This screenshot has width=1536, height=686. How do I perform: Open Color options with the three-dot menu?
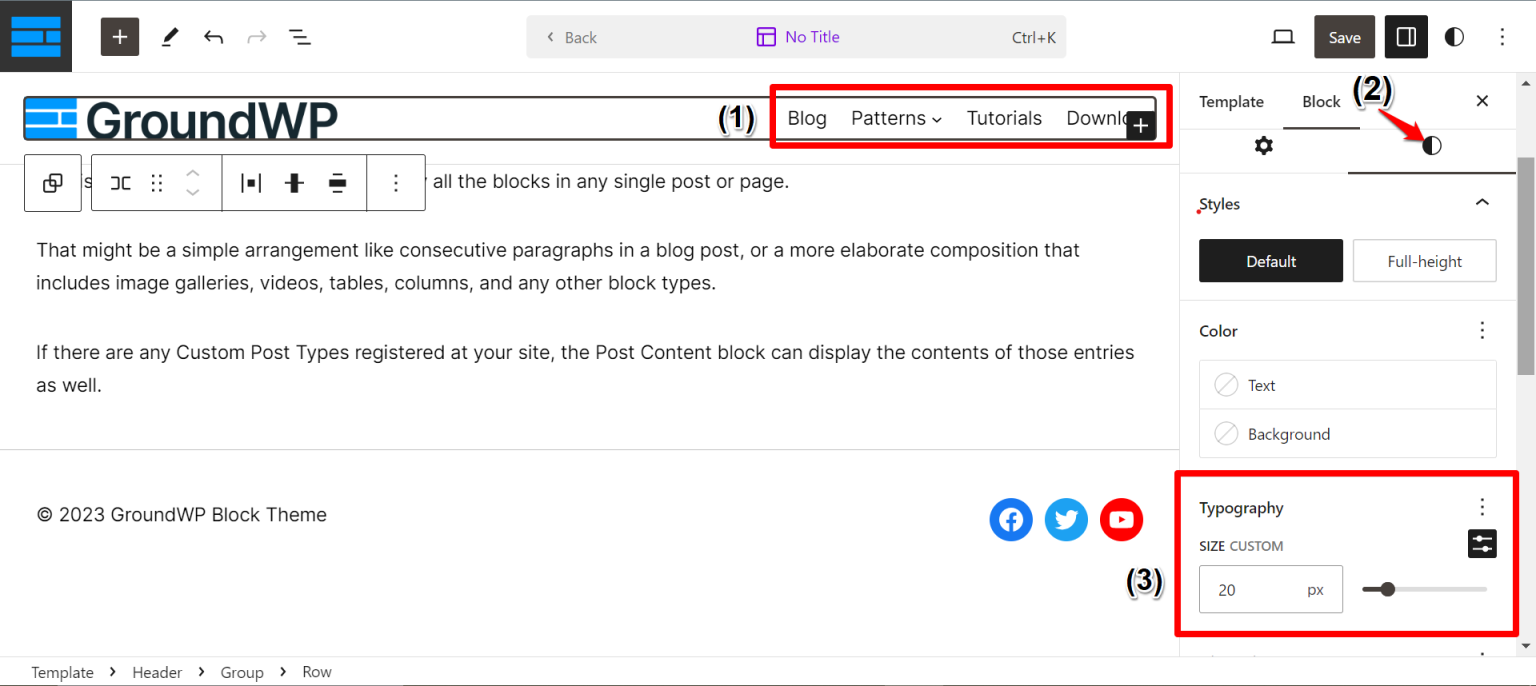1482,330
